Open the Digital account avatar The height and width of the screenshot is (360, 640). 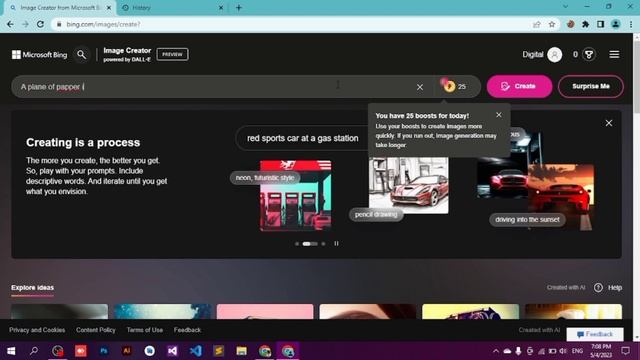[554, 55]
